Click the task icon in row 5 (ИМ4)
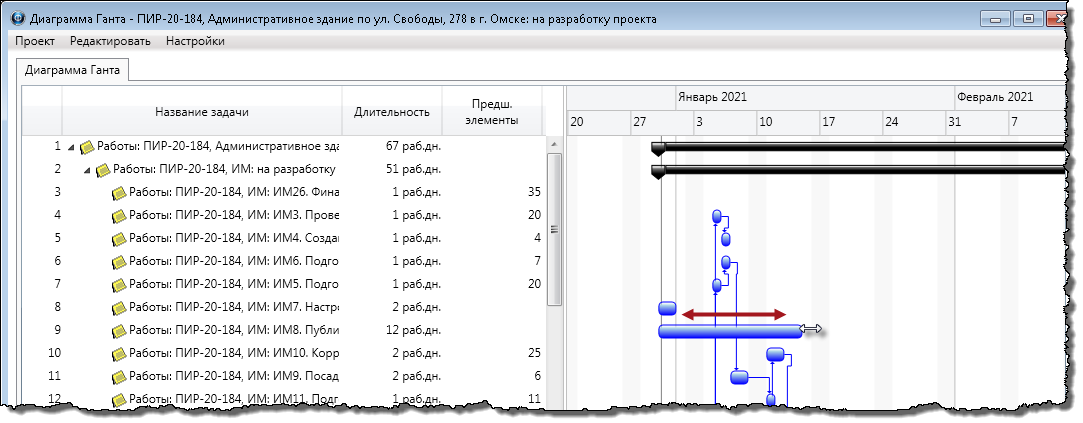Image resolution: width=1083 pixels, height=423 pixels. 119,238
